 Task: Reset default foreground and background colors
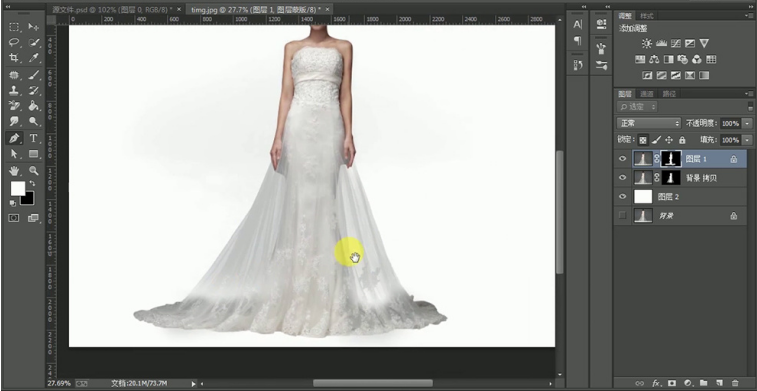point(13,203)
